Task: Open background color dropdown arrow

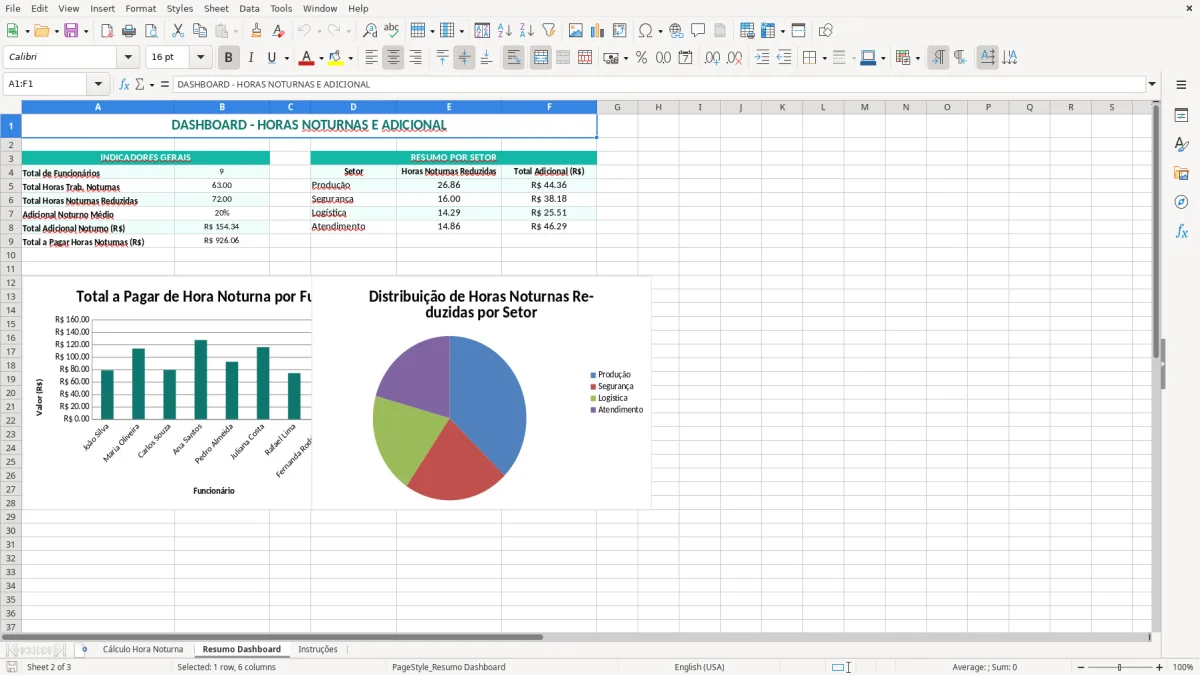Action: [350, 58]
